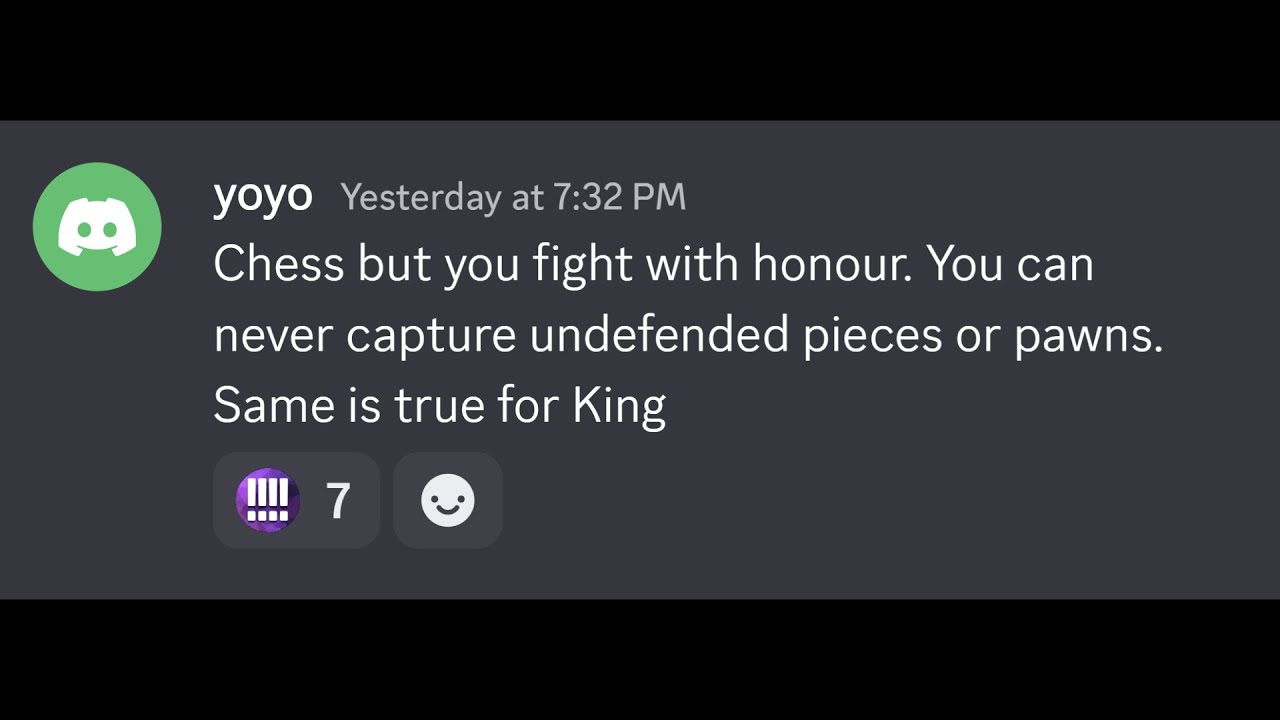The height and width of the screenshot is (720, 1280).
Task: Click the reaction count 7
Action: click(x=339, y=501)
